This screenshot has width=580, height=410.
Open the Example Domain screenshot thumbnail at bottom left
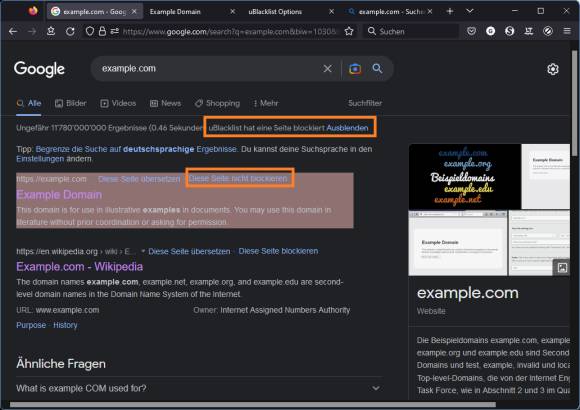pyautogui.click(x=458, y=243)
